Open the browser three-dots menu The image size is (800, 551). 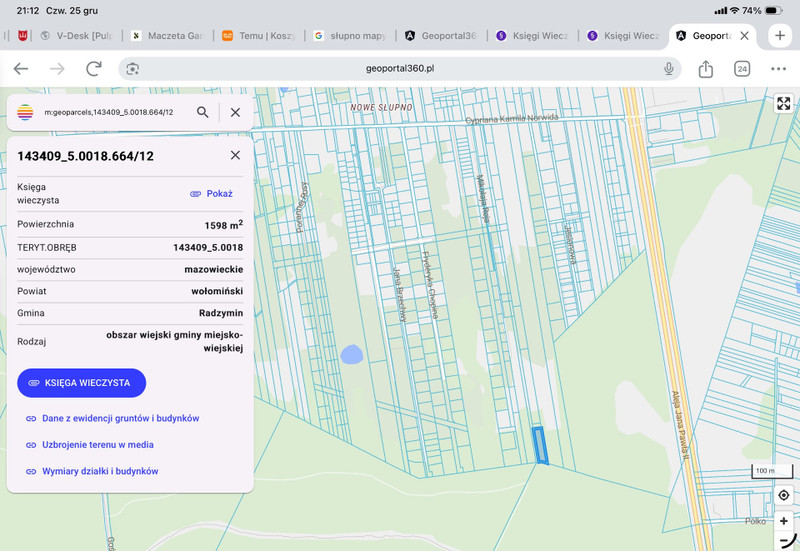tap(778, 68)
